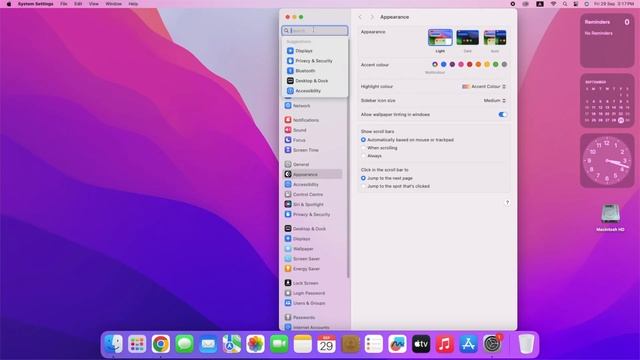
Task: Choose the Dark appearance thumbnail
Action: 467,38
